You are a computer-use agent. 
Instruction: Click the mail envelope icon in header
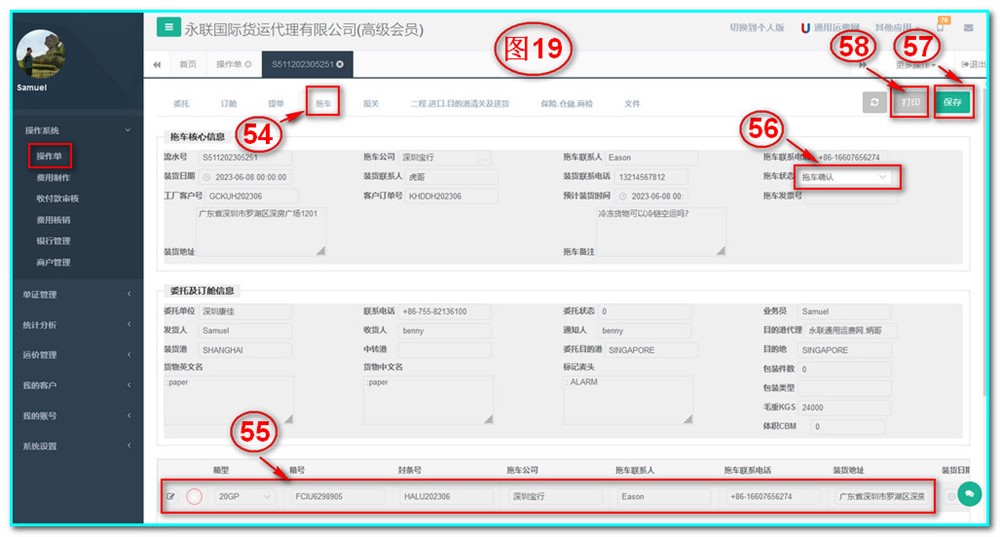968,28
